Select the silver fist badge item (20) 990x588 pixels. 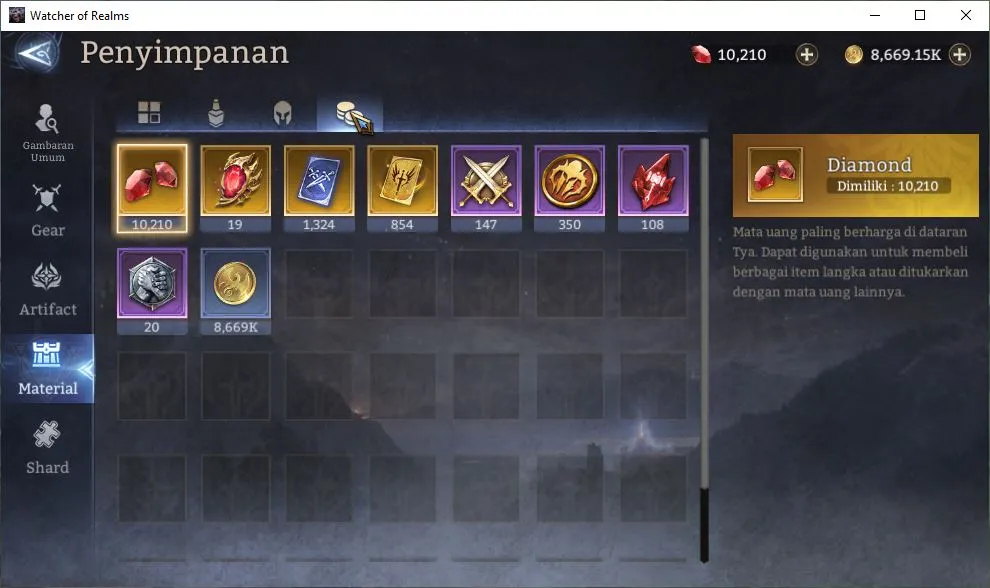coord(152,291)
